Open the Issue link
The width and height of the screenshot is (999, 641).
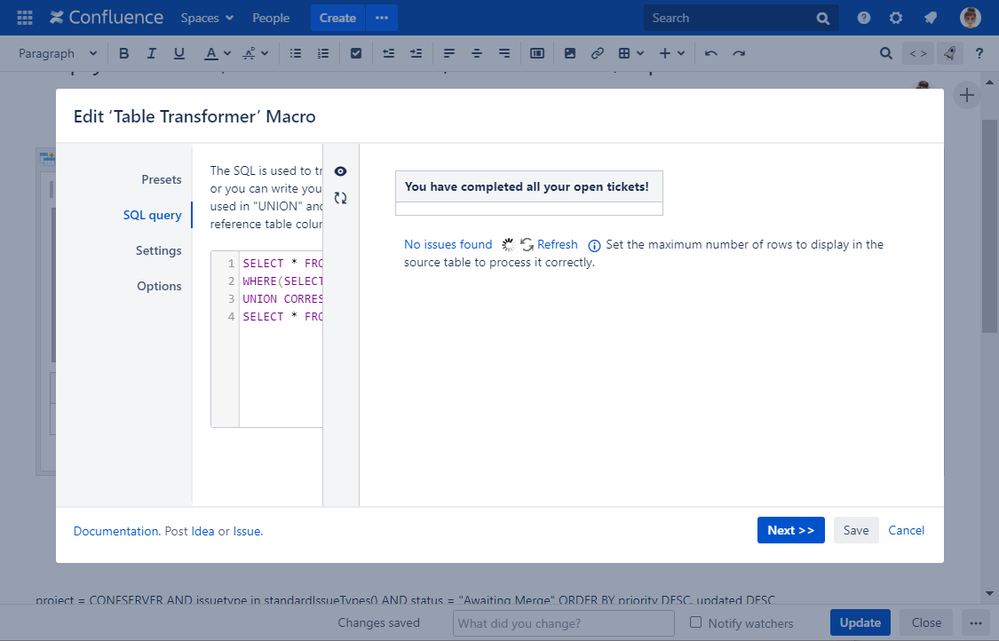point(247,531)
